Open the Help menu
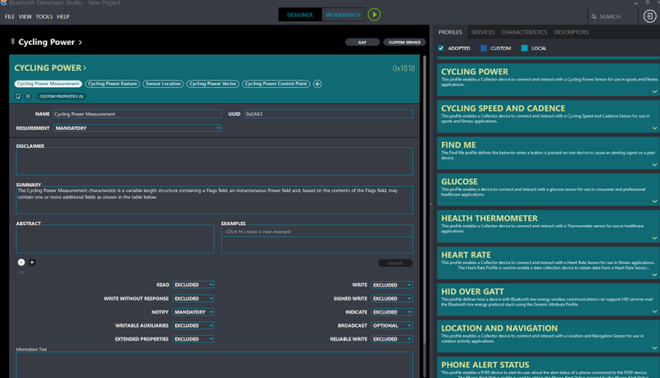This screenshot has width=660, height=378. 63,17
